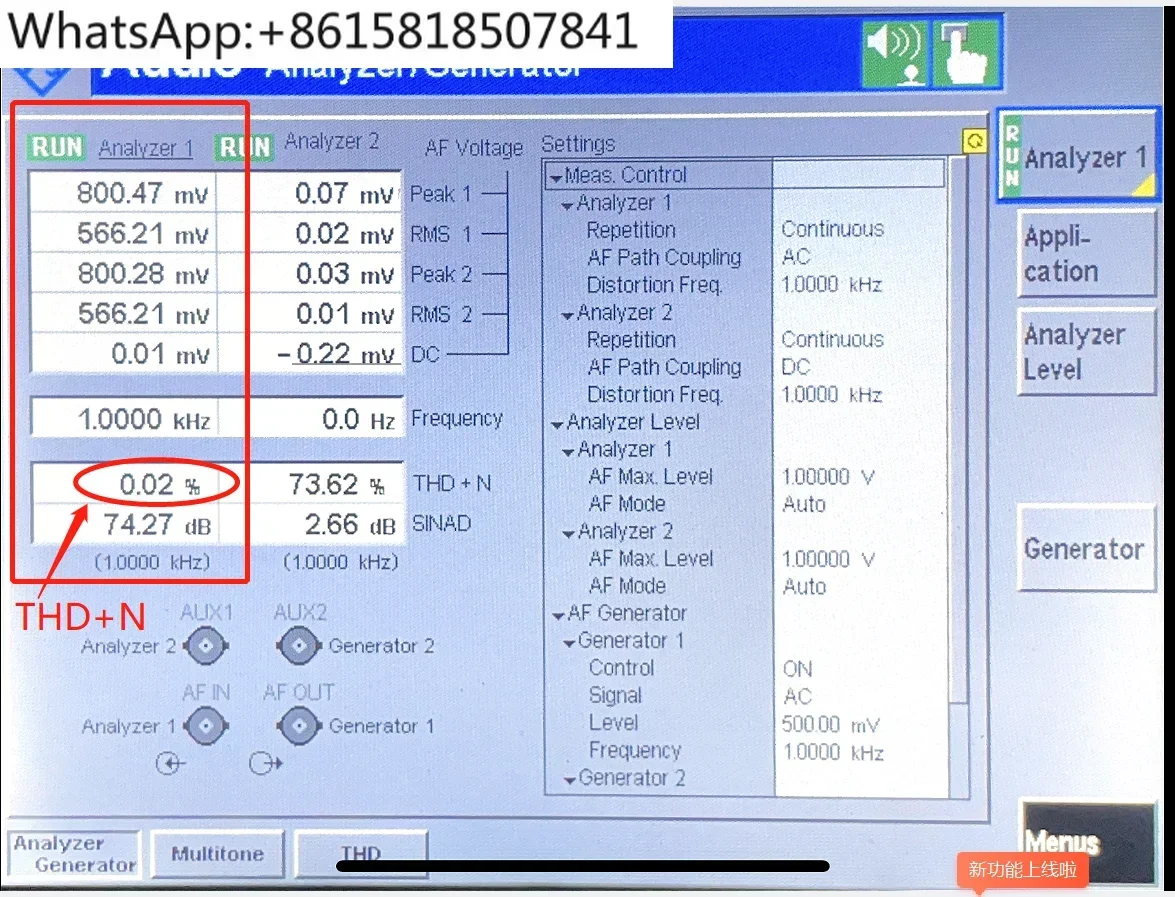Collapse Analyzer 1 under Meas. Control
The width and height of the screenshot is (1175, 897).
(567, 205)
